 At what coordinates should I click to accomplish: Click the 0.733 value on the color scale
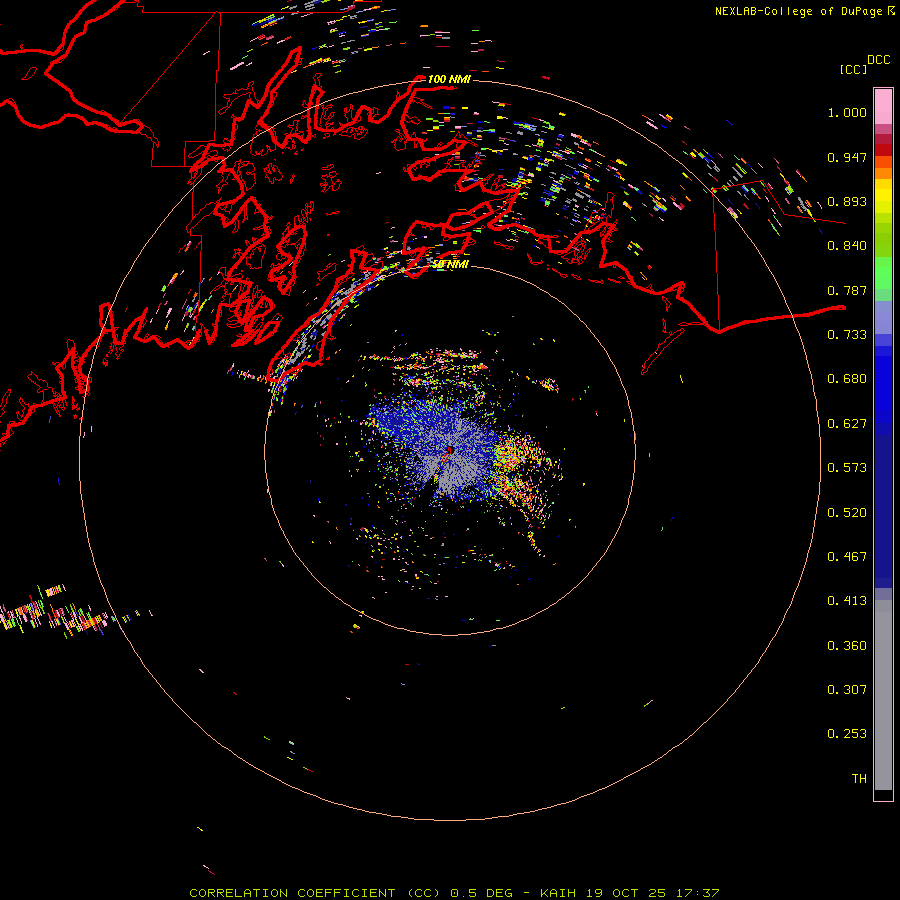tap(847, 335)
